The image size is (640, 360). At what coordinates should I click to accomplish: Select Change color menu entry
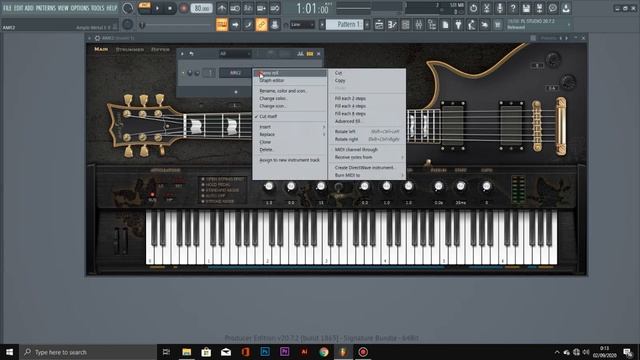click(x=289, y=98)
